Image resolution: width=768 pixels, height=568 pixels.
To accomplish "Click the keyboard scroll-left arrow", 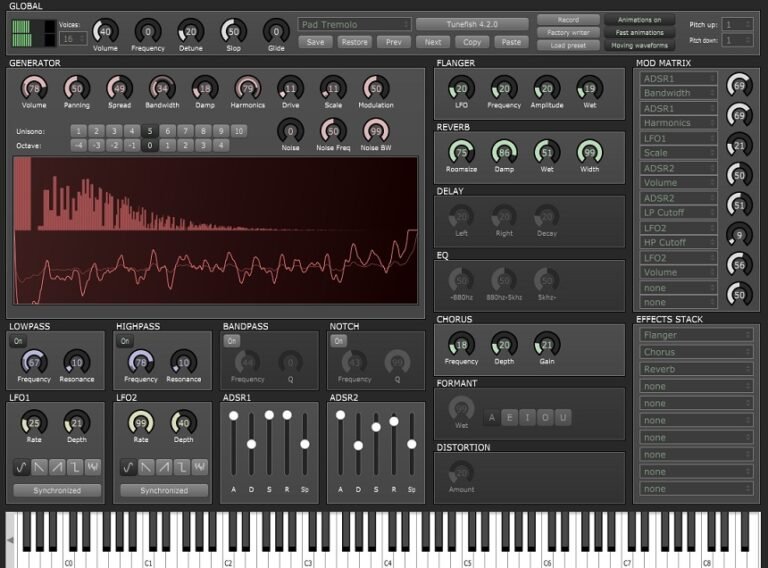I will (10, 540).
